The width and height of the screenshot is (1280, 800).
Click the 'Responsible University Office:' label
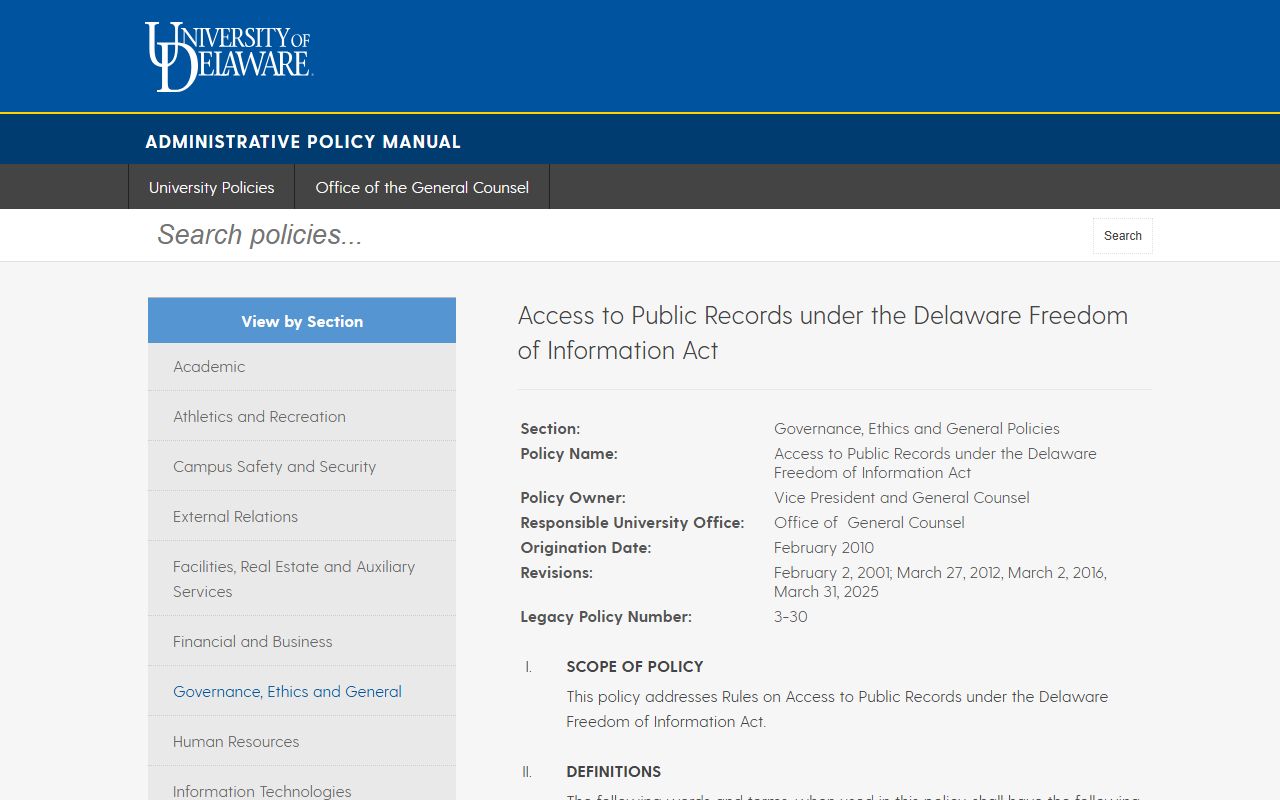point(632,522)
